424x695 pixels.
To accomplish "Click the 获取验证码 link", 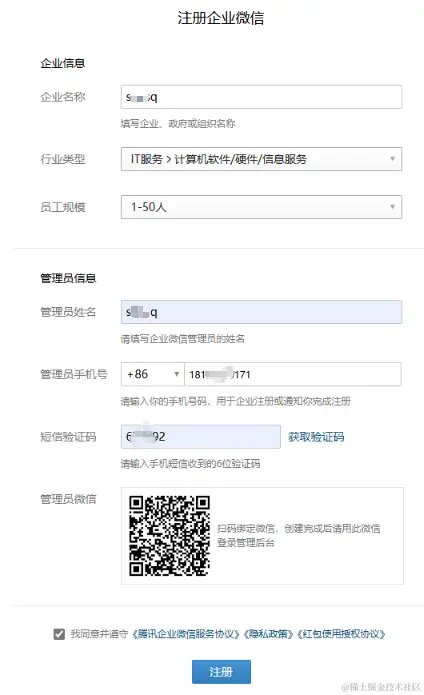I will pyautogui.click(x=316, y=437).
